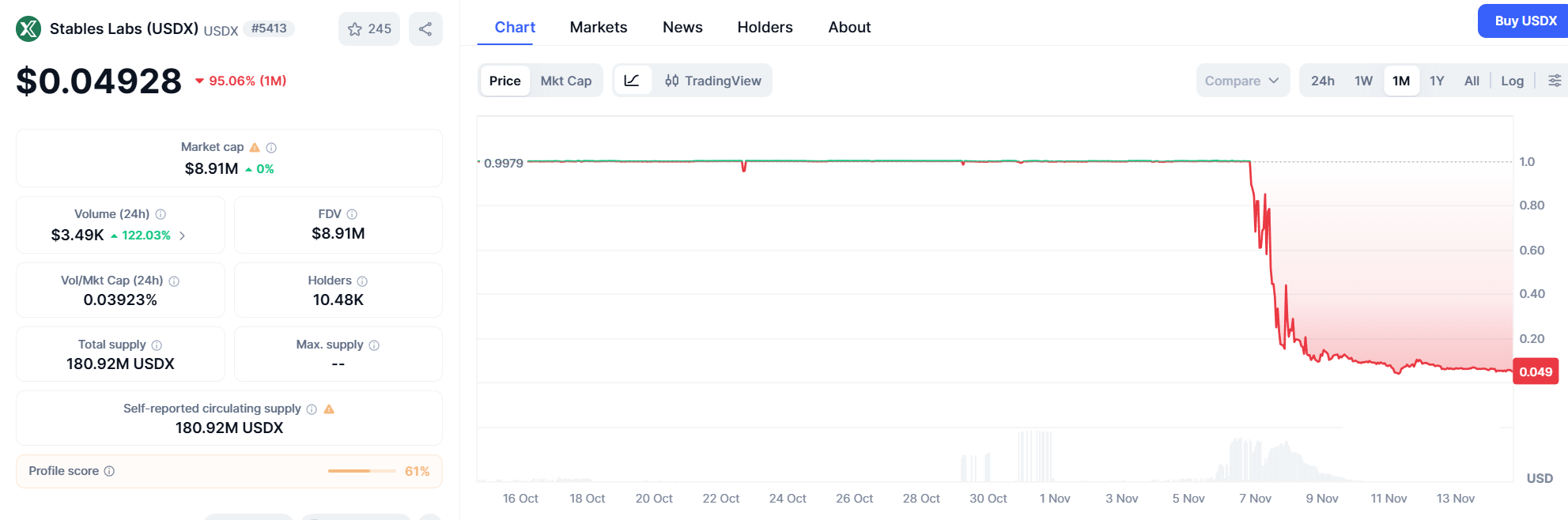
Task: Click the Holders info icon
Action: coord(362,281)
